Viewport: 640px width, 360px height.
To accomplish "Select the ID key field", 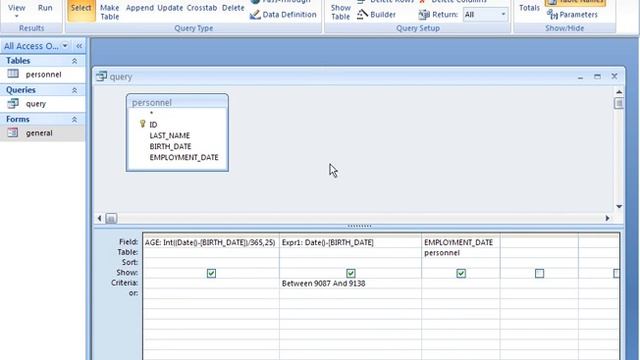I will tap(153, 124).
